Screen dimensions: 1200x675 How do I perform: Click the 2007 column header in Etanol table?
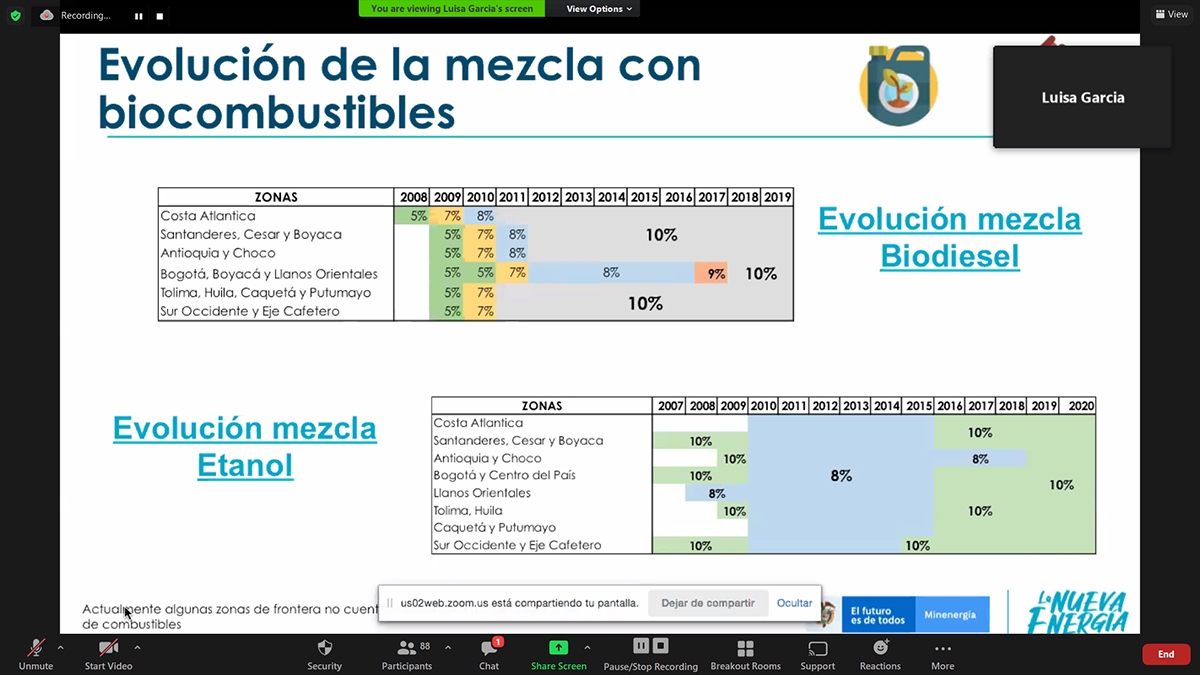670,406
